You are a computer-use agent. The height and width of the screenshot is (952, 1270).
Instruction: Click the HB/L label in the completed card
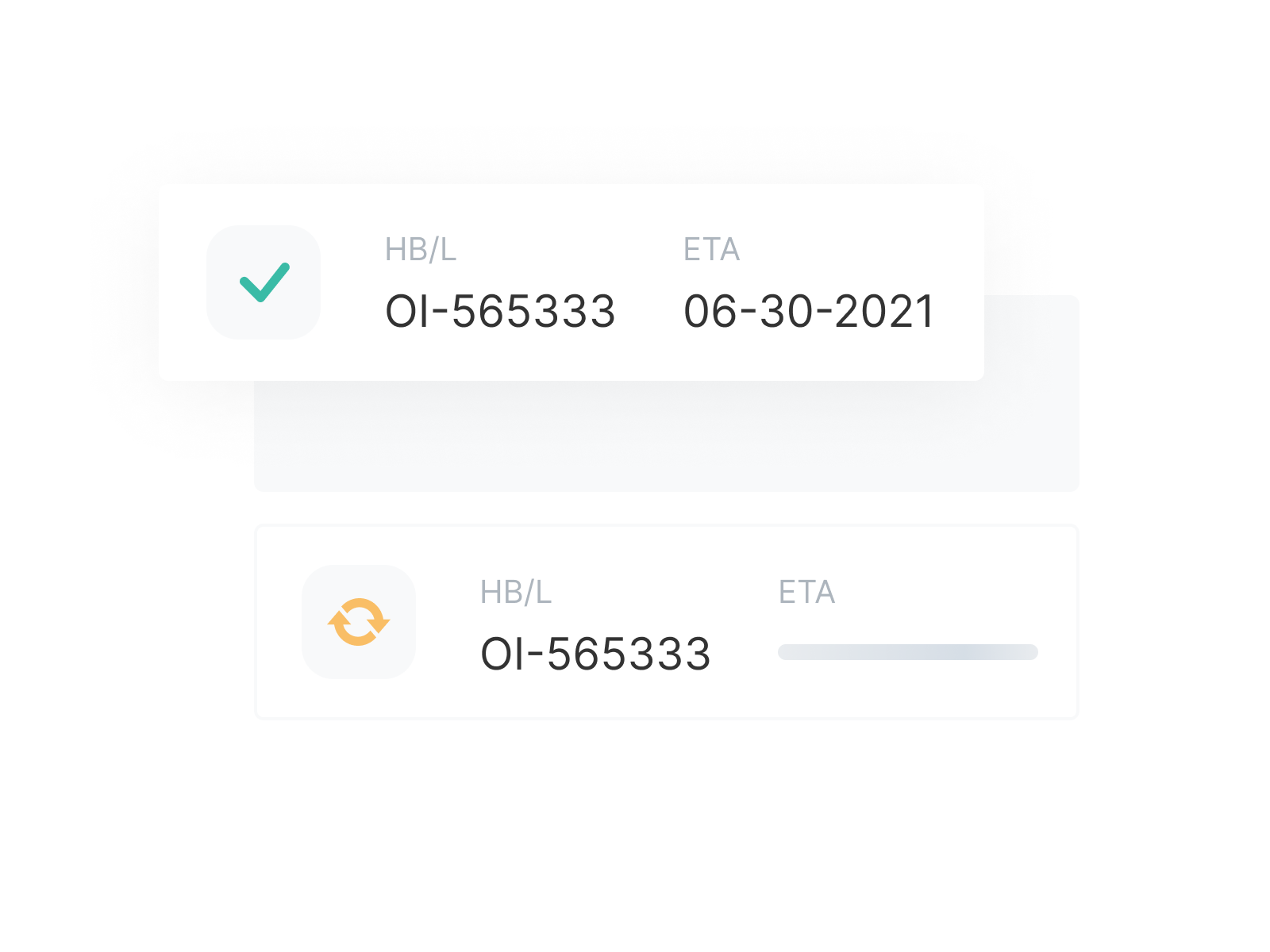[421, 250]
